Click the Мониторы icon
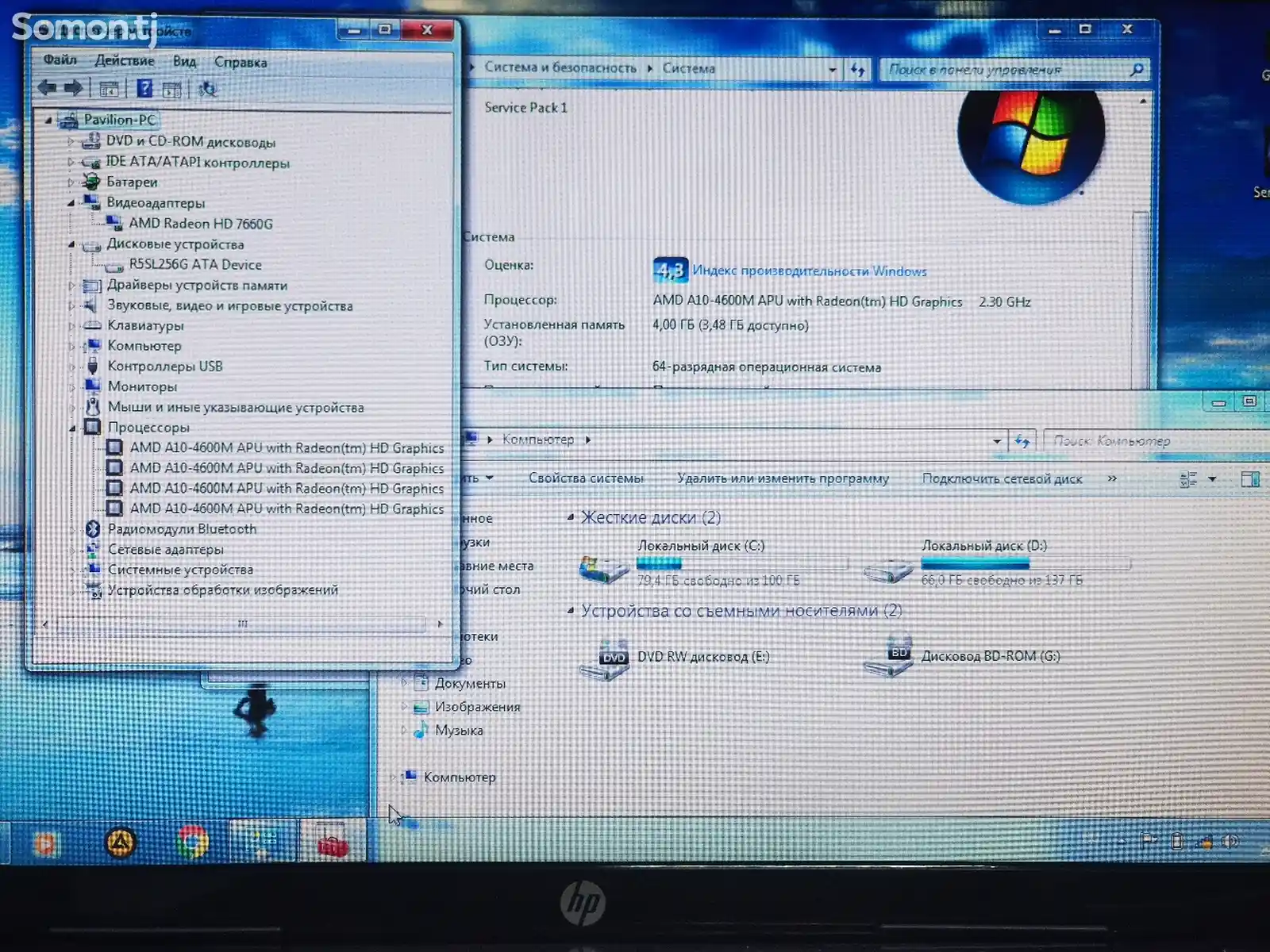The image size is (1270, 952). (93, 386)
